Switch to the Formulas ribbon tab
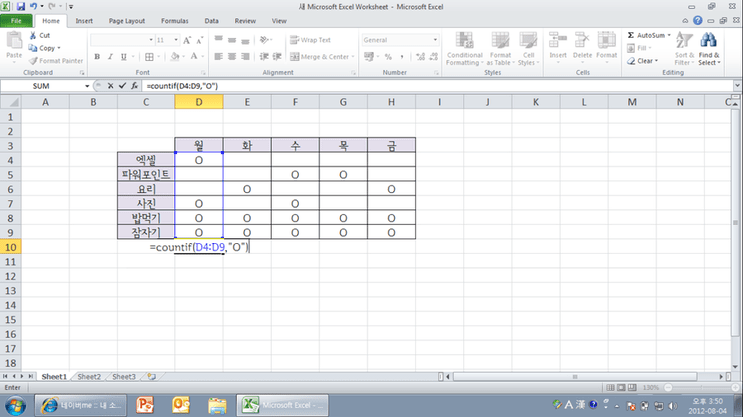Viewport: 743px width, 417px height. coord(174,21)
